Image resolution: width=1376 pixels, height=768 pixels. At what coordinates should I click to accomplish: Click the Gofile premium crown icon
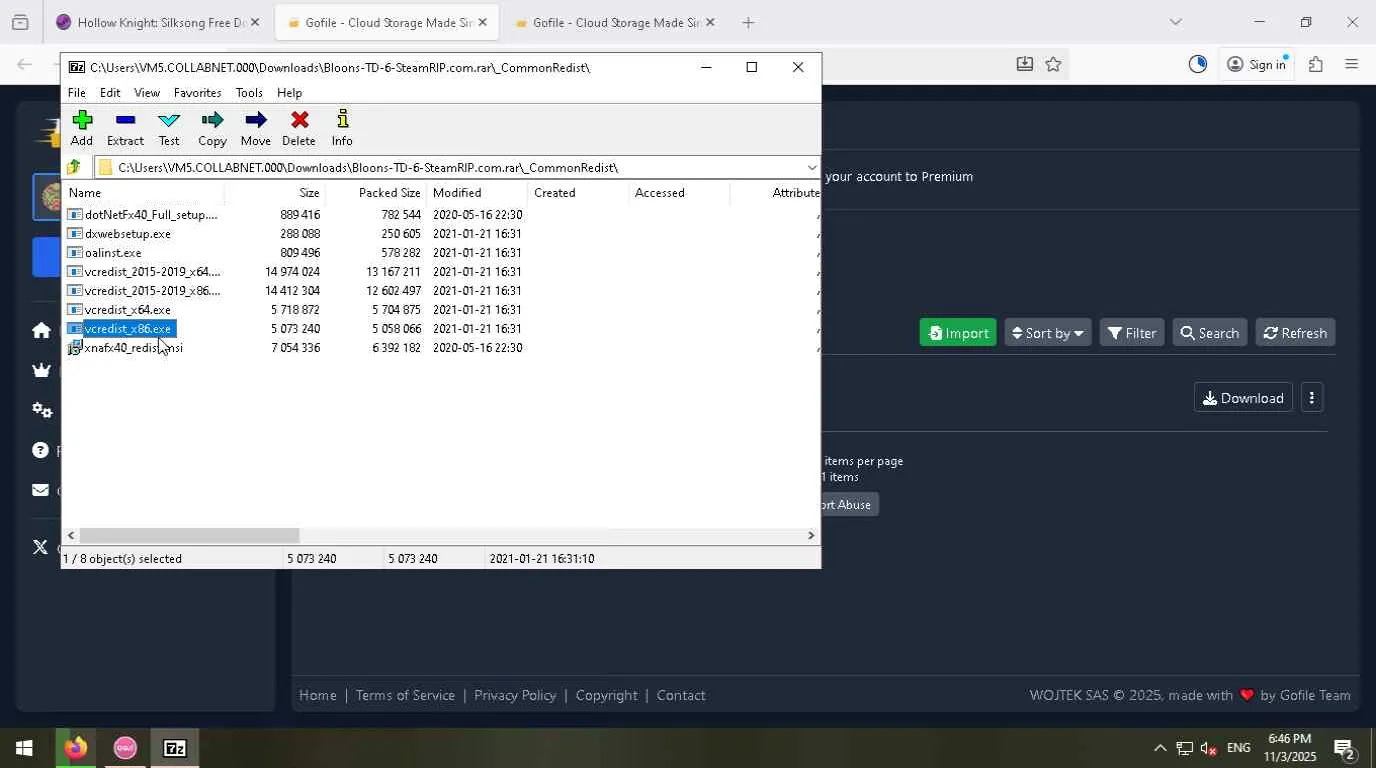[41, 370]
